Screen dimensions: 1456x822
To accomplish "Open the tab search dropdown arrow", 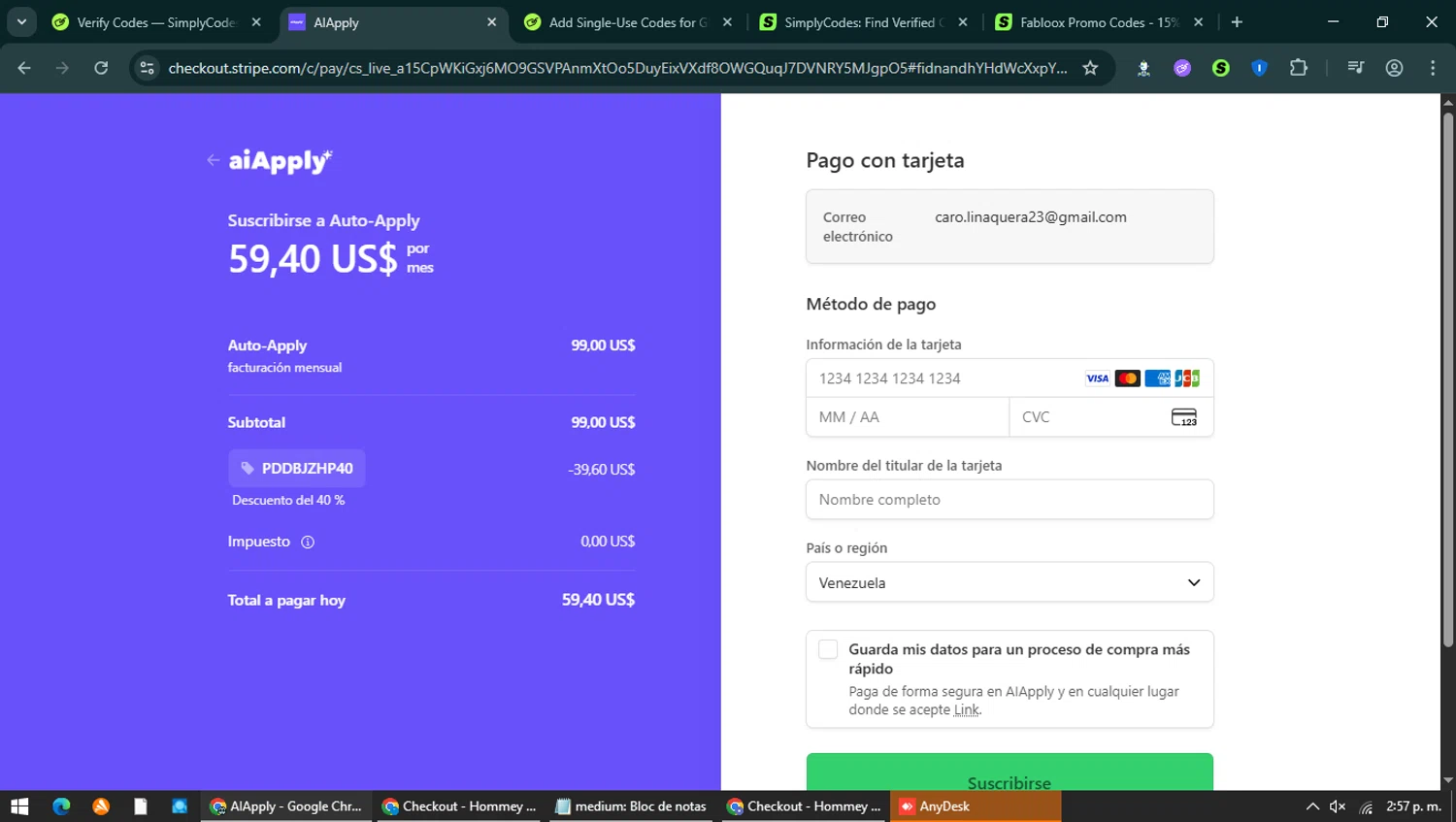I will (21, 22).
